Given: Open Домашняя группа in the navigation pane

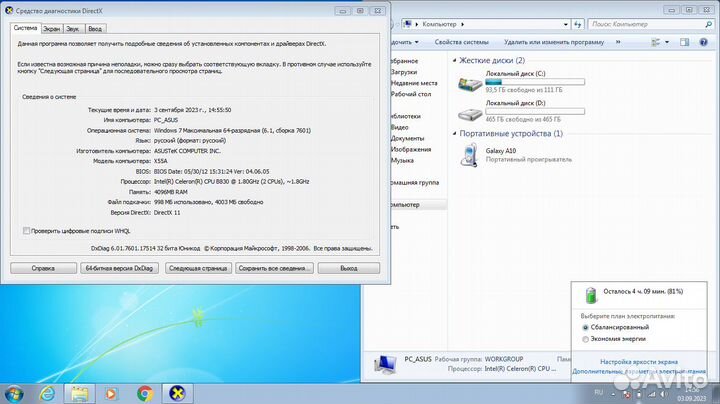Looking at the screenshot, I should pyautogui.click(x=414, y=182).
